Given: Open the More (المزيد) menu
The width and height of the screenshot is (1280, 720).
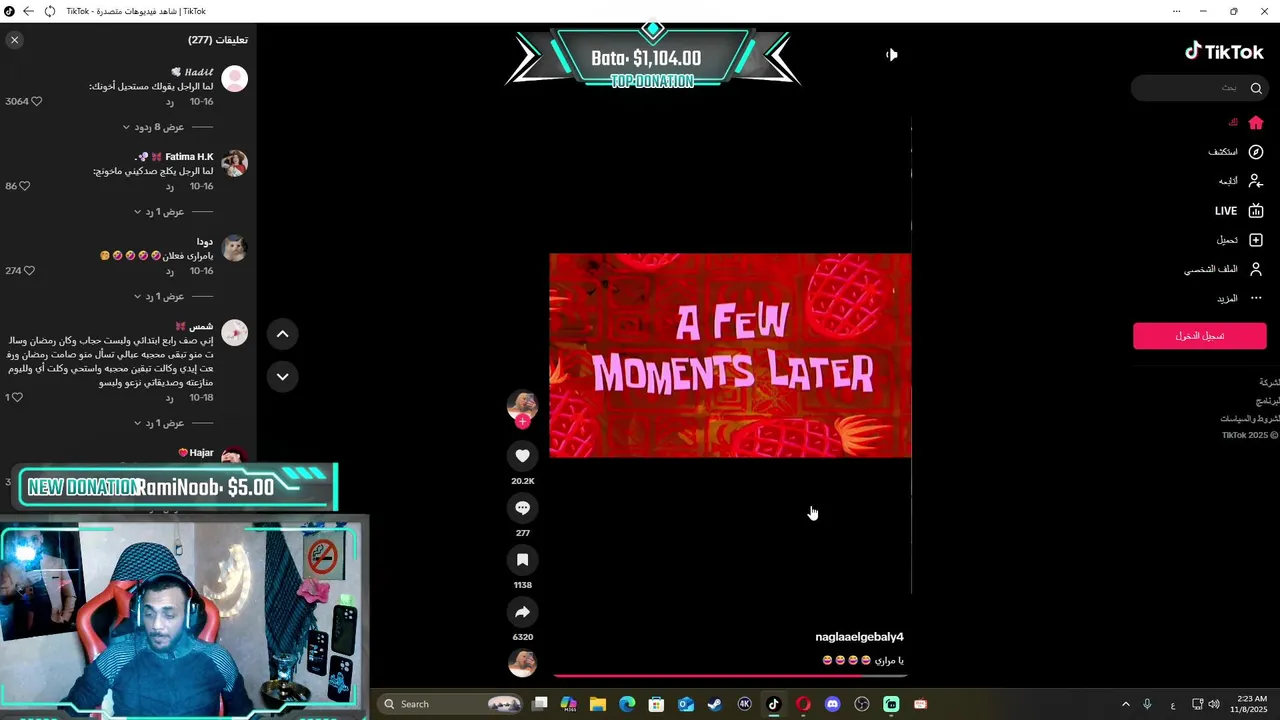Looking at the screenshot, I should coord(1240,298).
